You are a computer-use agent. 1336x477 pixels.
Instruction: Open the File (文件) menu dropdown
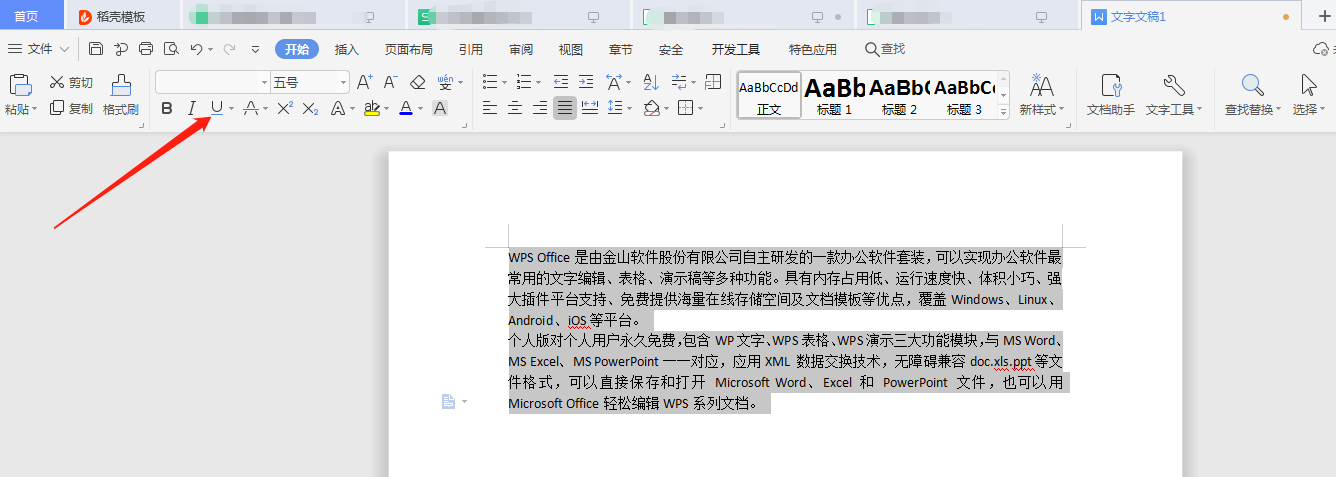coord(39,49)
